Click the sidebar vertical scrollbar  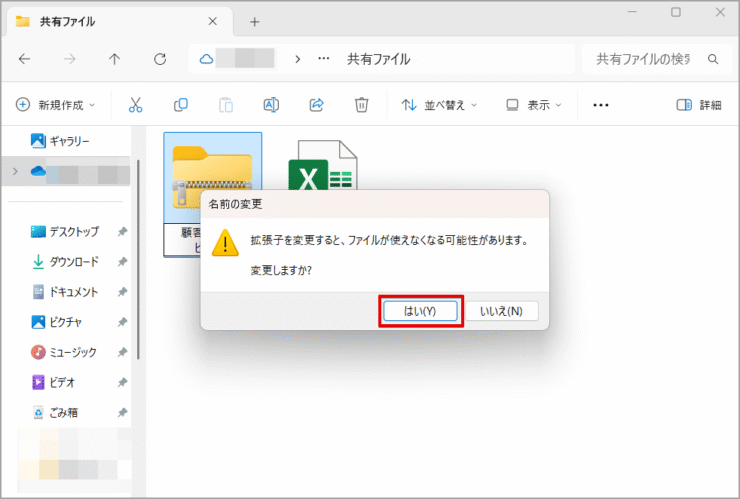click(x=138, y=259)
